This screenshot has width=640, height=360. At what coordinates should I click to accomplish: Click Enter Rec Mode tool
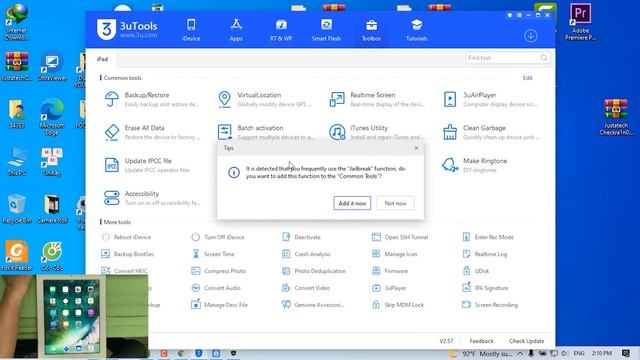[488, 237]
